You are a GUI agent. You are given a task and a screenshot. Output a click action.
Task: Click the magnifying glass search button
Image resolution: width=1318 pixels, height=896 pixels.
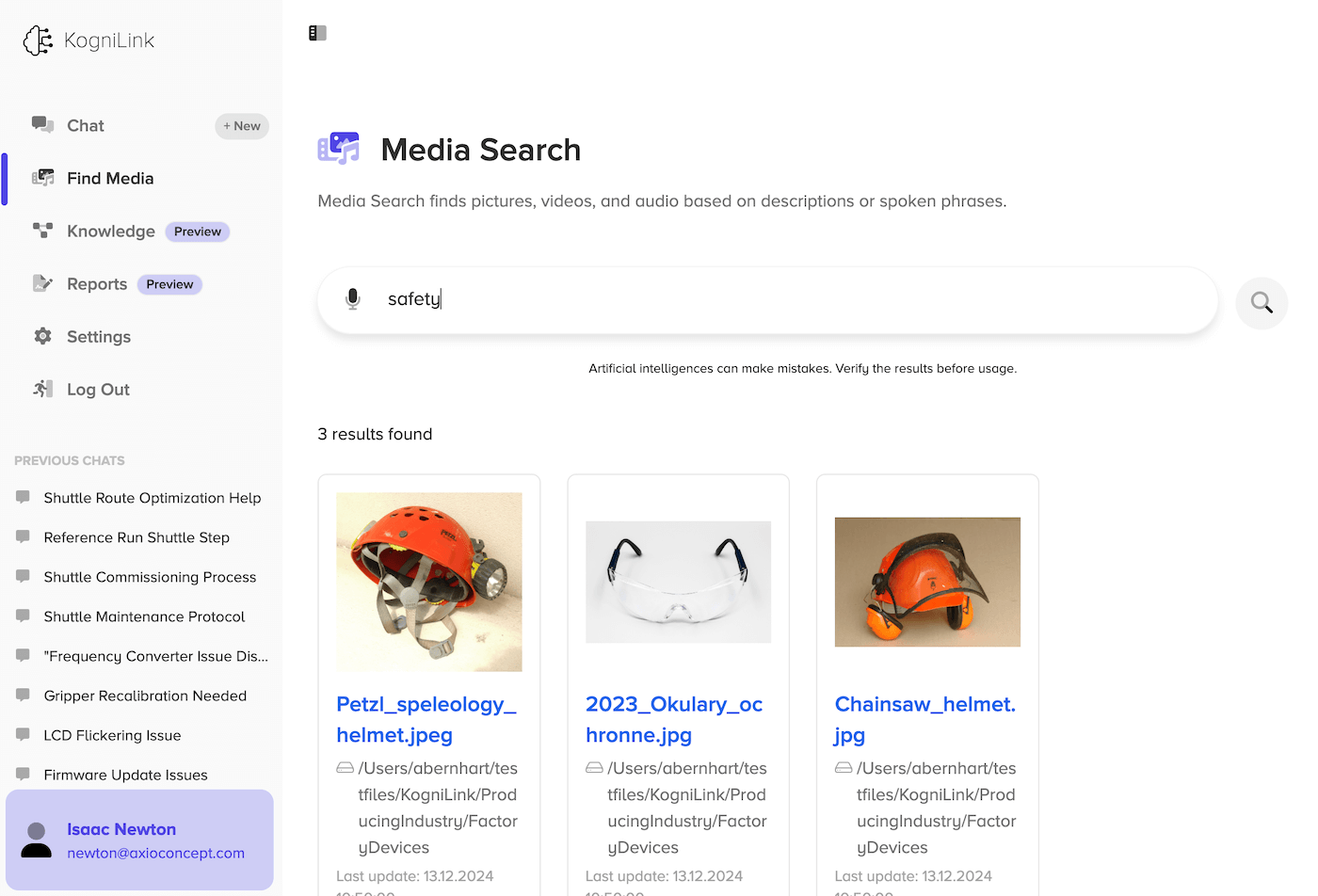pos(1262,303)
